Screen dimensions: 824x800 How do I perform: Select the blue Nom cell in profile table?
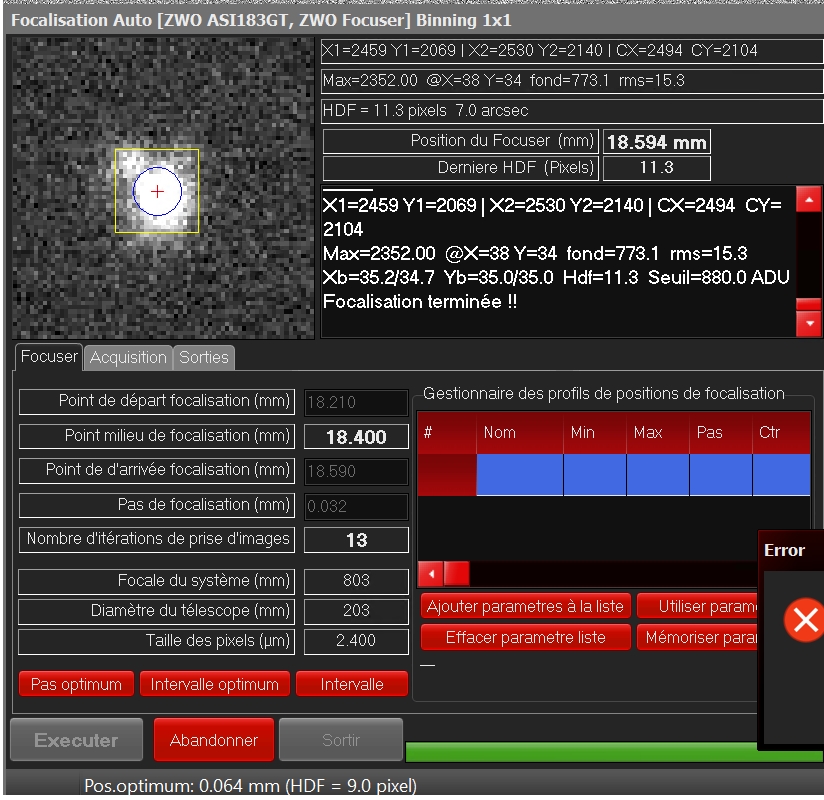(519, 475)
